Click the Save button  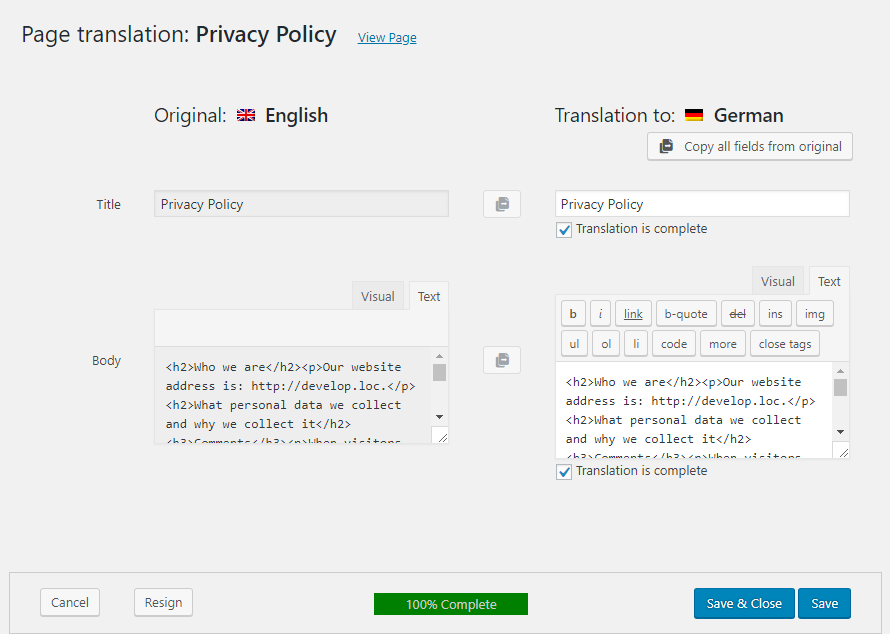pyautogui.click(x=824, y=603)
